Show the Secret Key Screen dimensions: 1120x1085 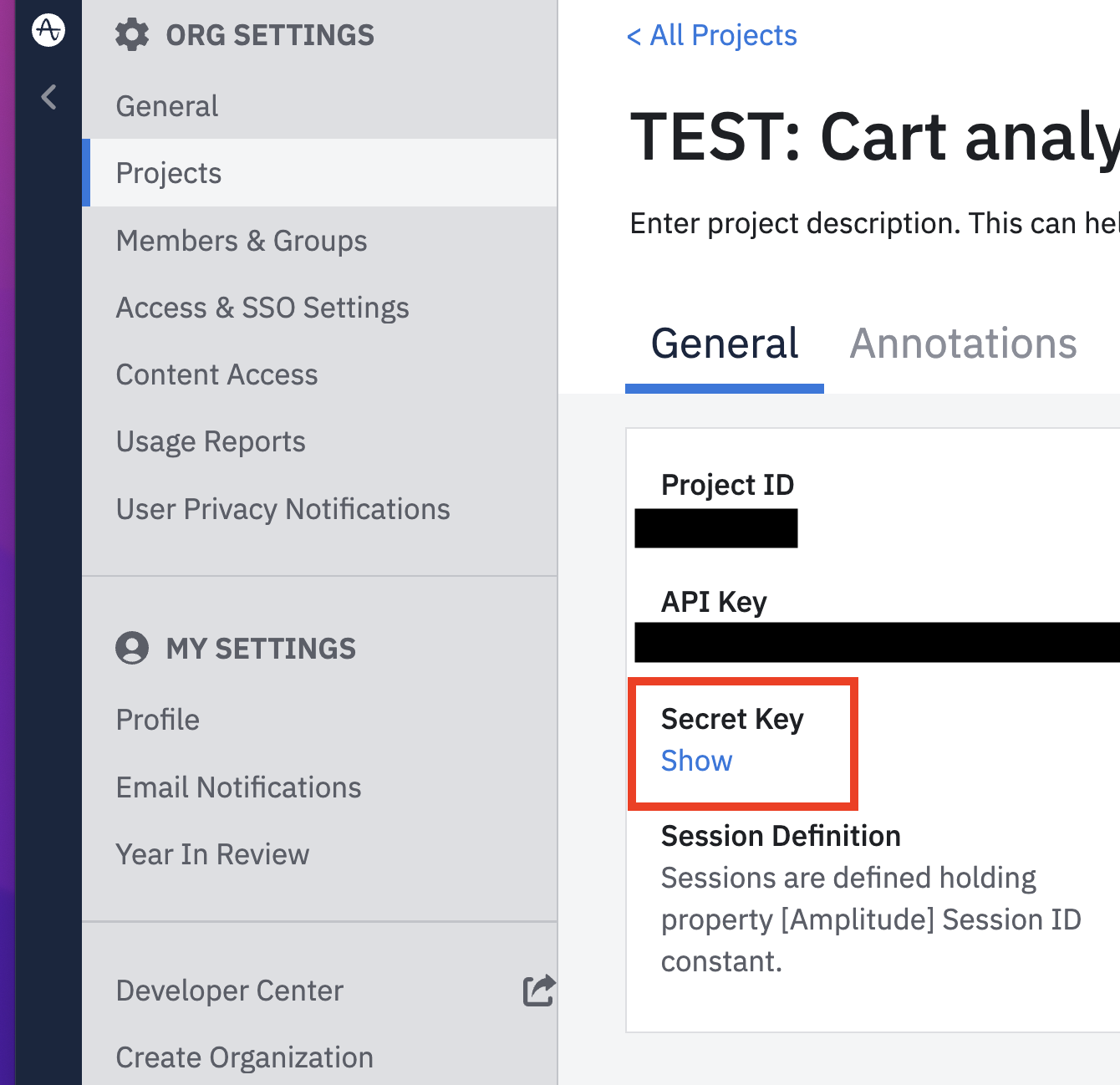click(696, 761)
